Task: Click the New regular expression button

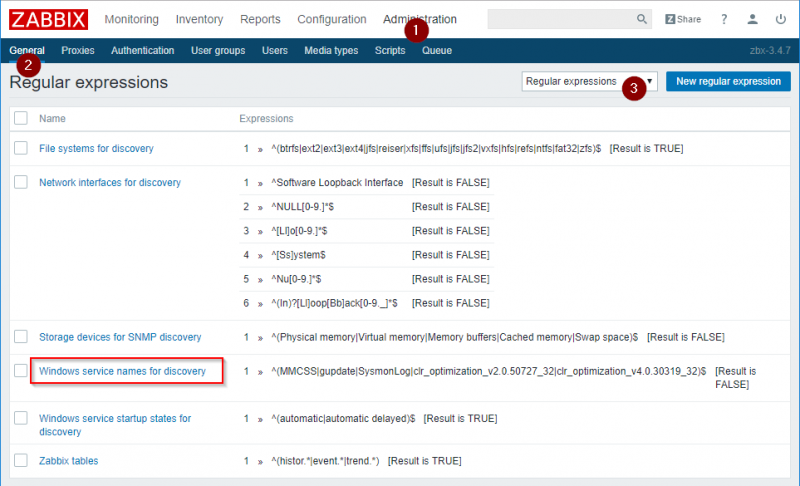Action: (x=728, y=82)
